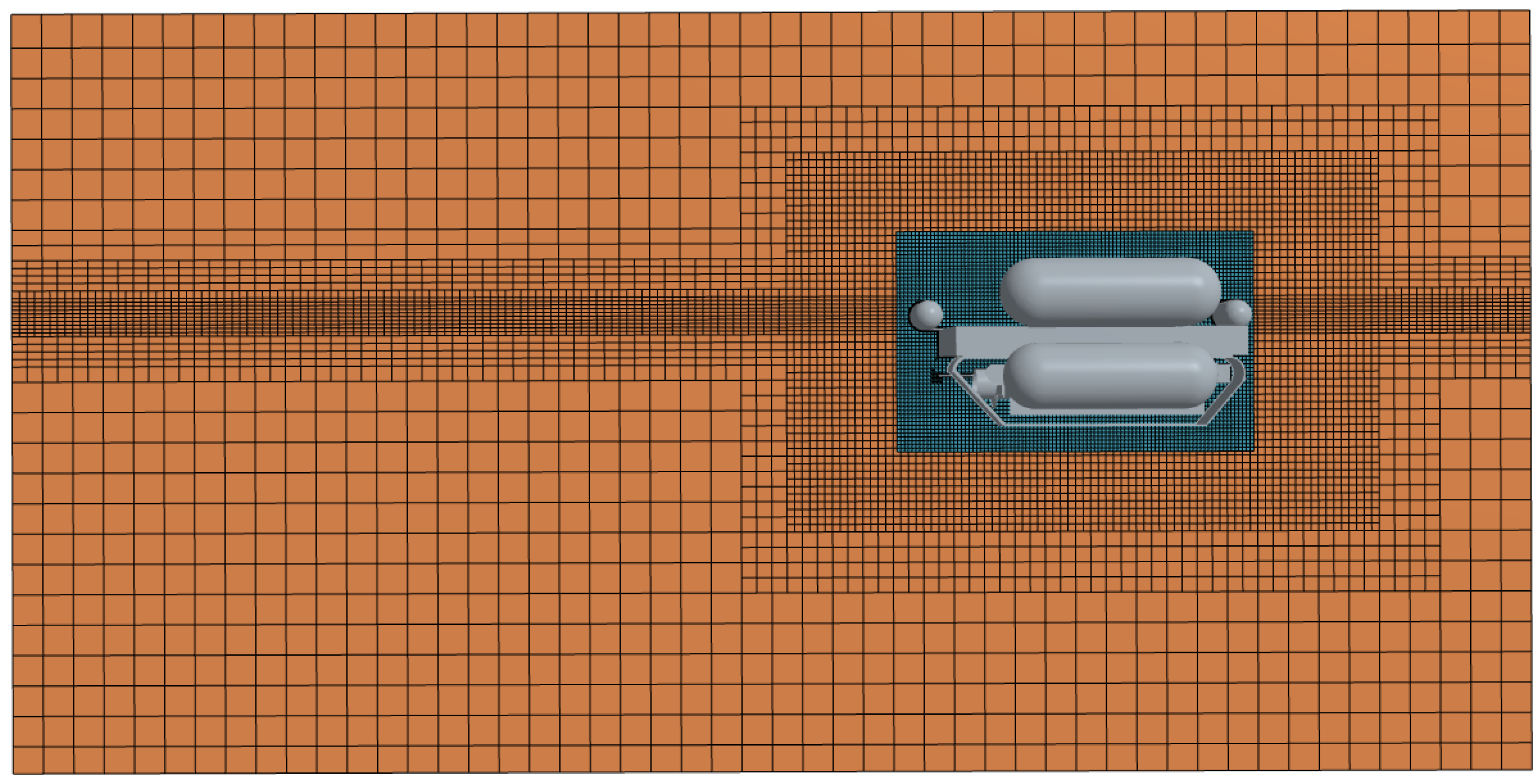Pick the medium-density mesh zone below blue box
This screenshot has width=1540, height=784.
tap(1076, 491)
